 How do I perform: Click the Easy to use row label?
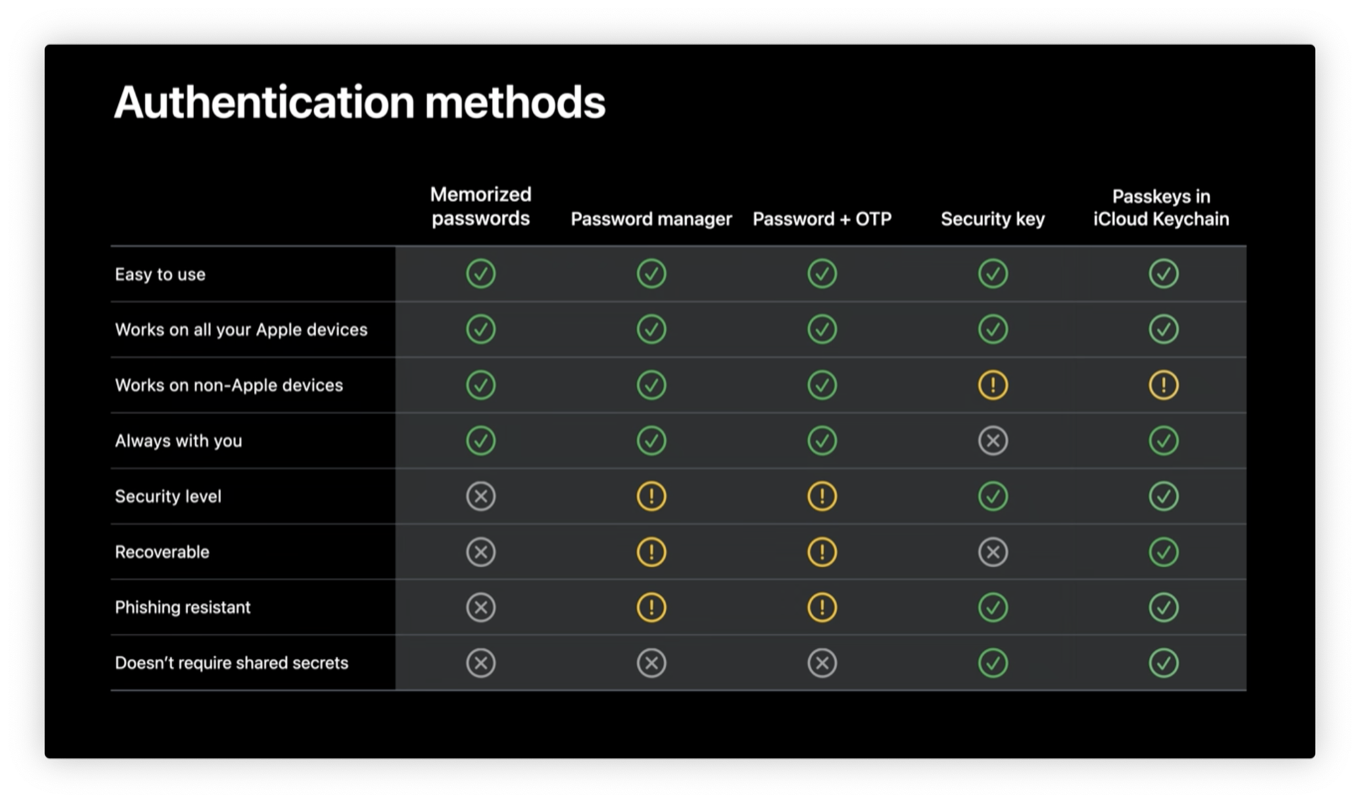pyautogui.click(x=160, y=274)
